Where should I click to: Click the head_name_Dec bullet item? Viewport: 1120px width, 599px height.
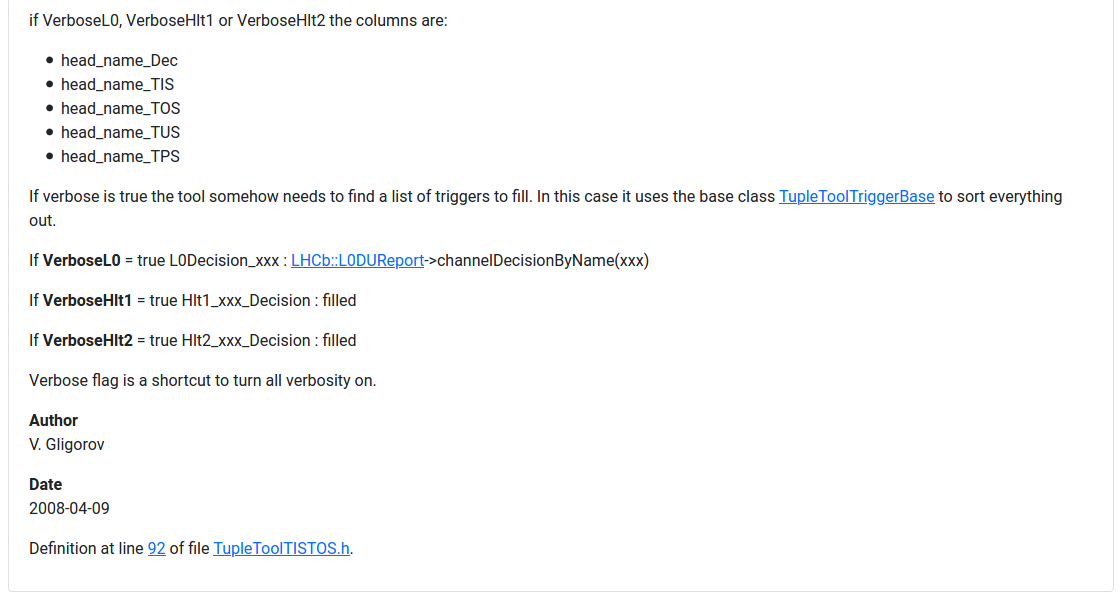coord(119,61)
